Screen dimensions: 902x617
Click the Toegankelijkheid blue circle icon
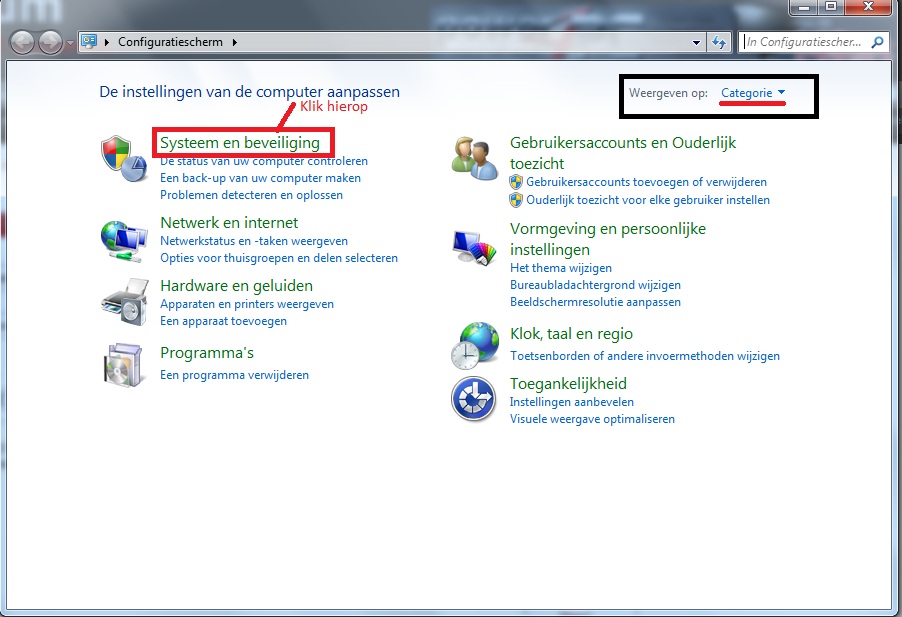pos(473,398)
